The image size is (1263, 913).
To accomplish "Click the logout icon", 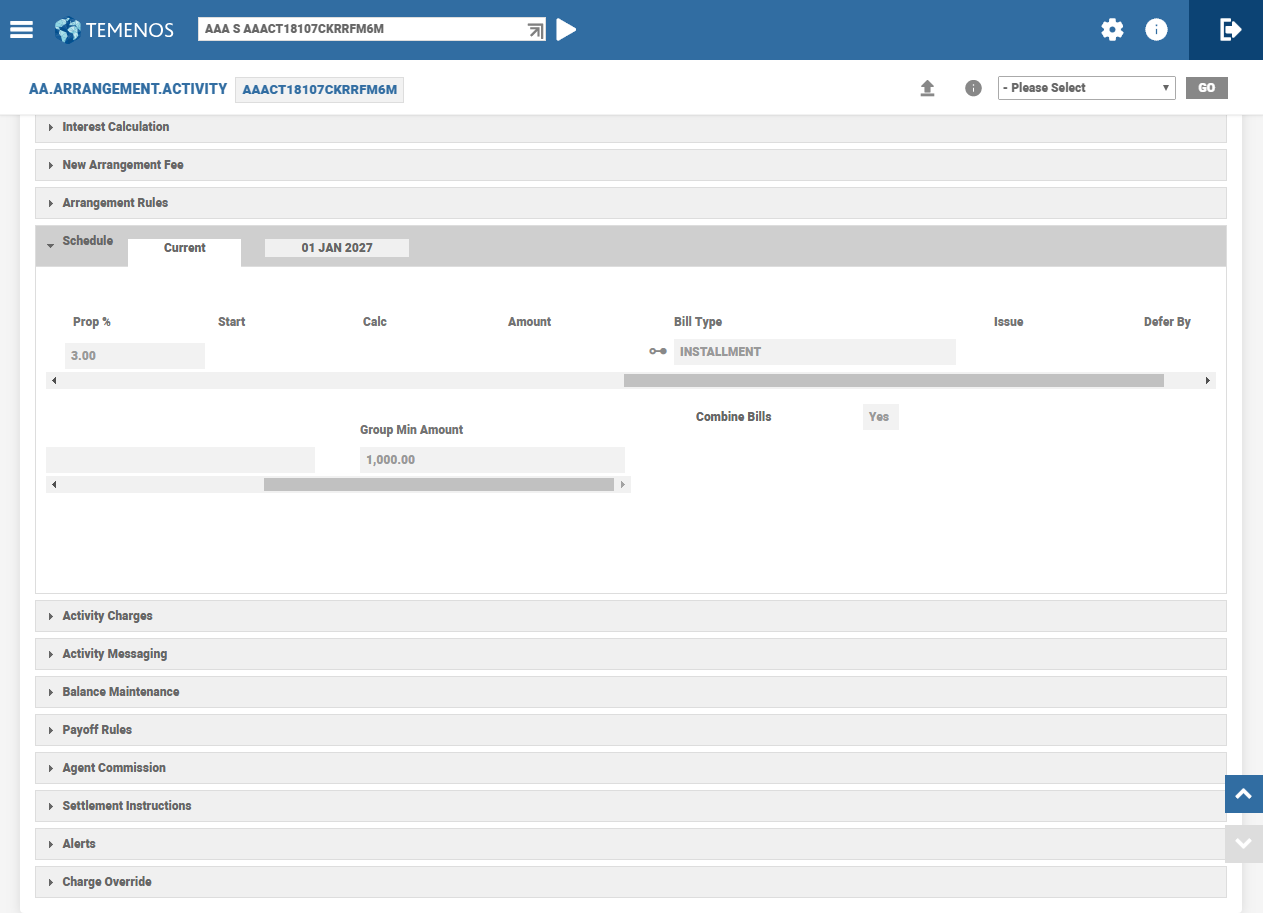I will 1230,30.
